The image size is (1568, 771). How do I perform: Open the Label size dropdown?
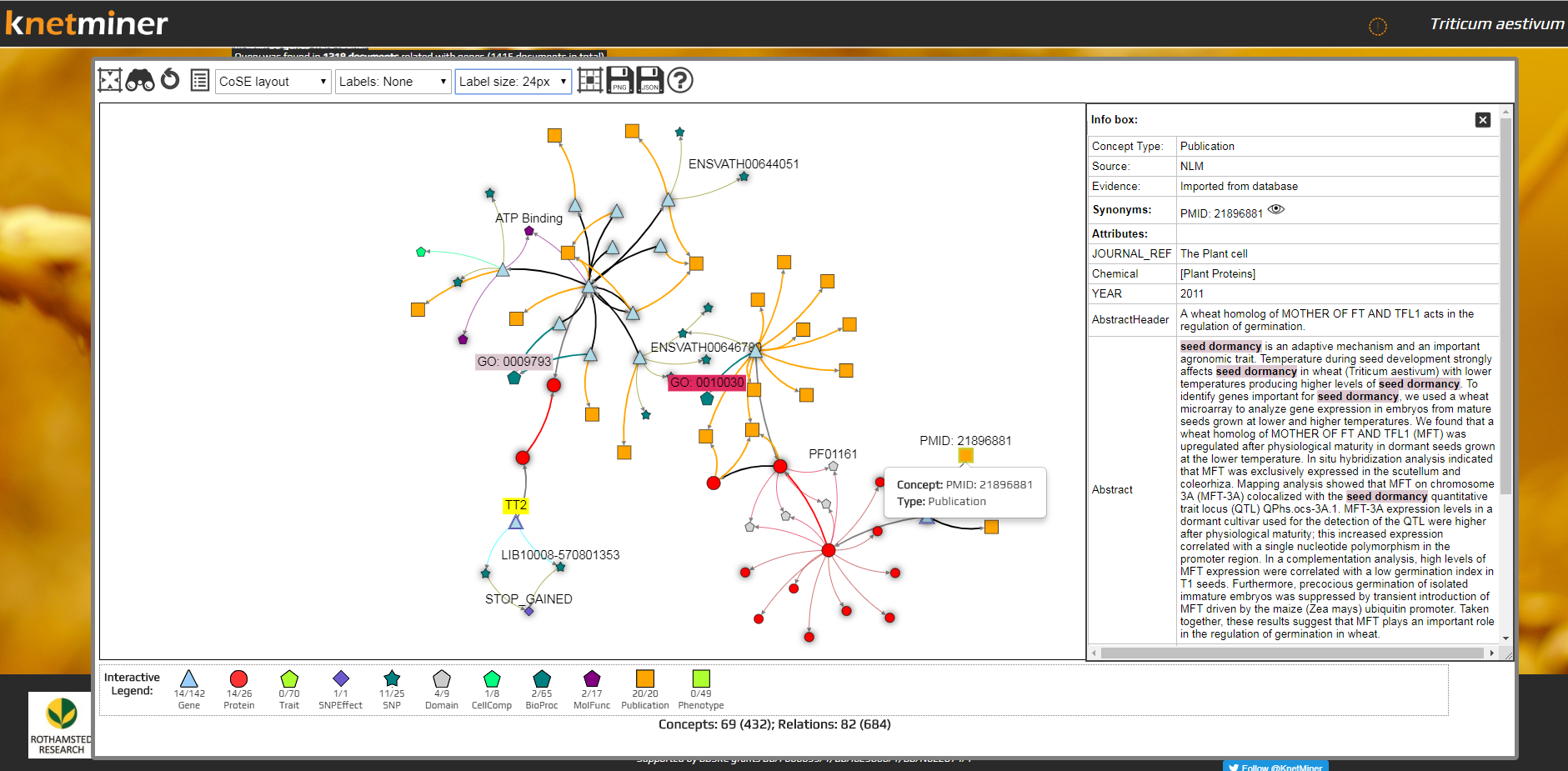513,81
